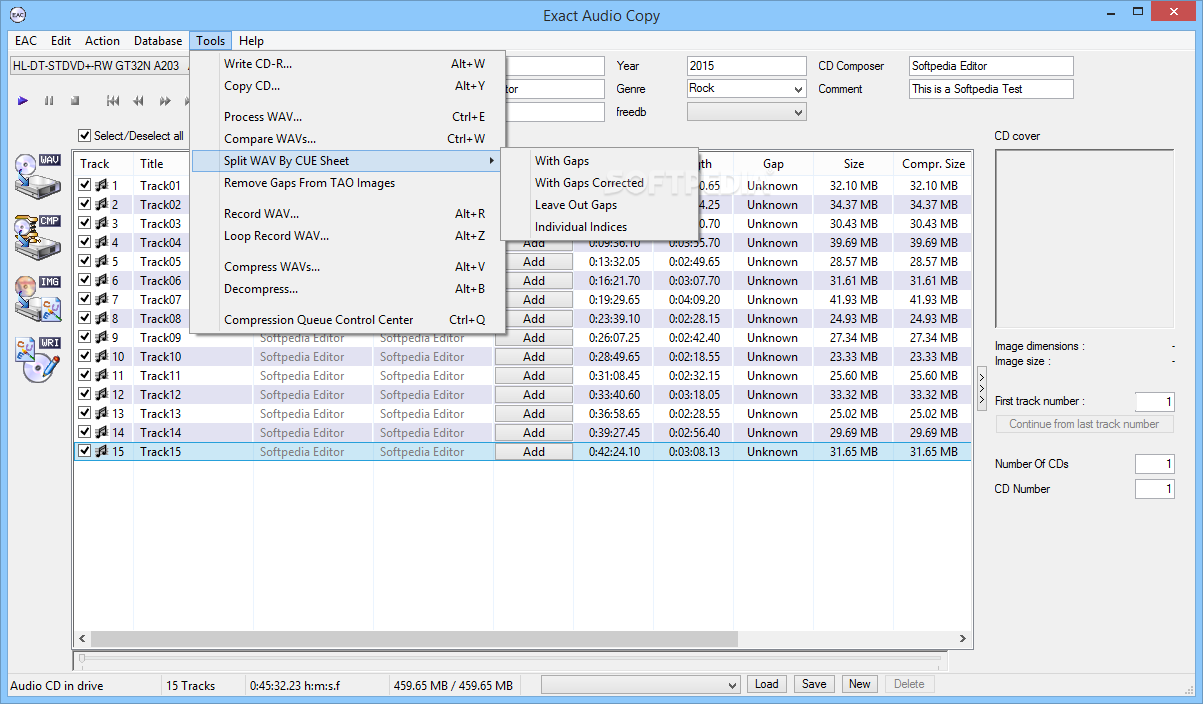Click the Save button
Screen dimensions: 1203x704
814,684
